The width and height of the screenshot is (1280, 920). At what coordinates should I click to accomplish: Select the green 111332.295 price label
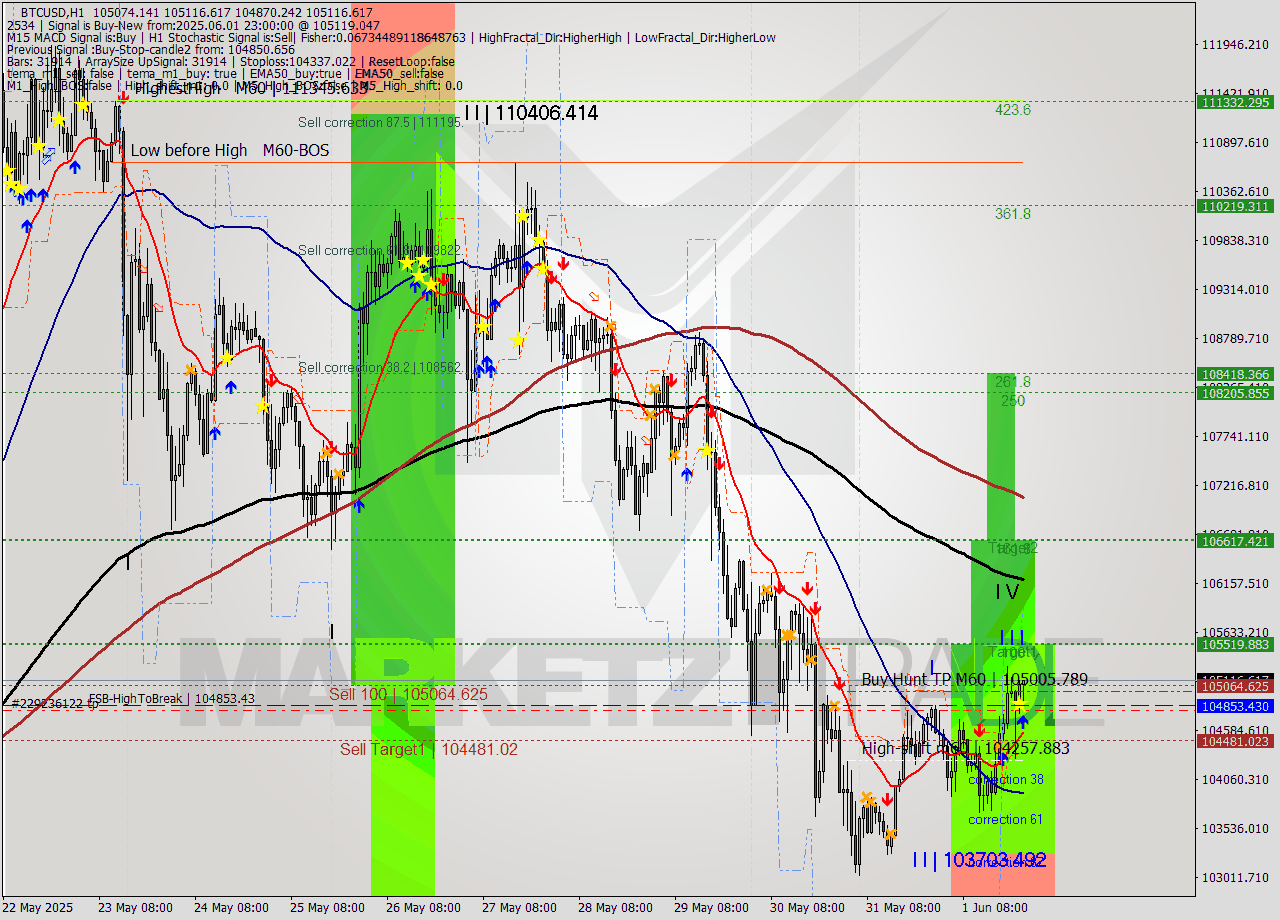pos(1234,103)
